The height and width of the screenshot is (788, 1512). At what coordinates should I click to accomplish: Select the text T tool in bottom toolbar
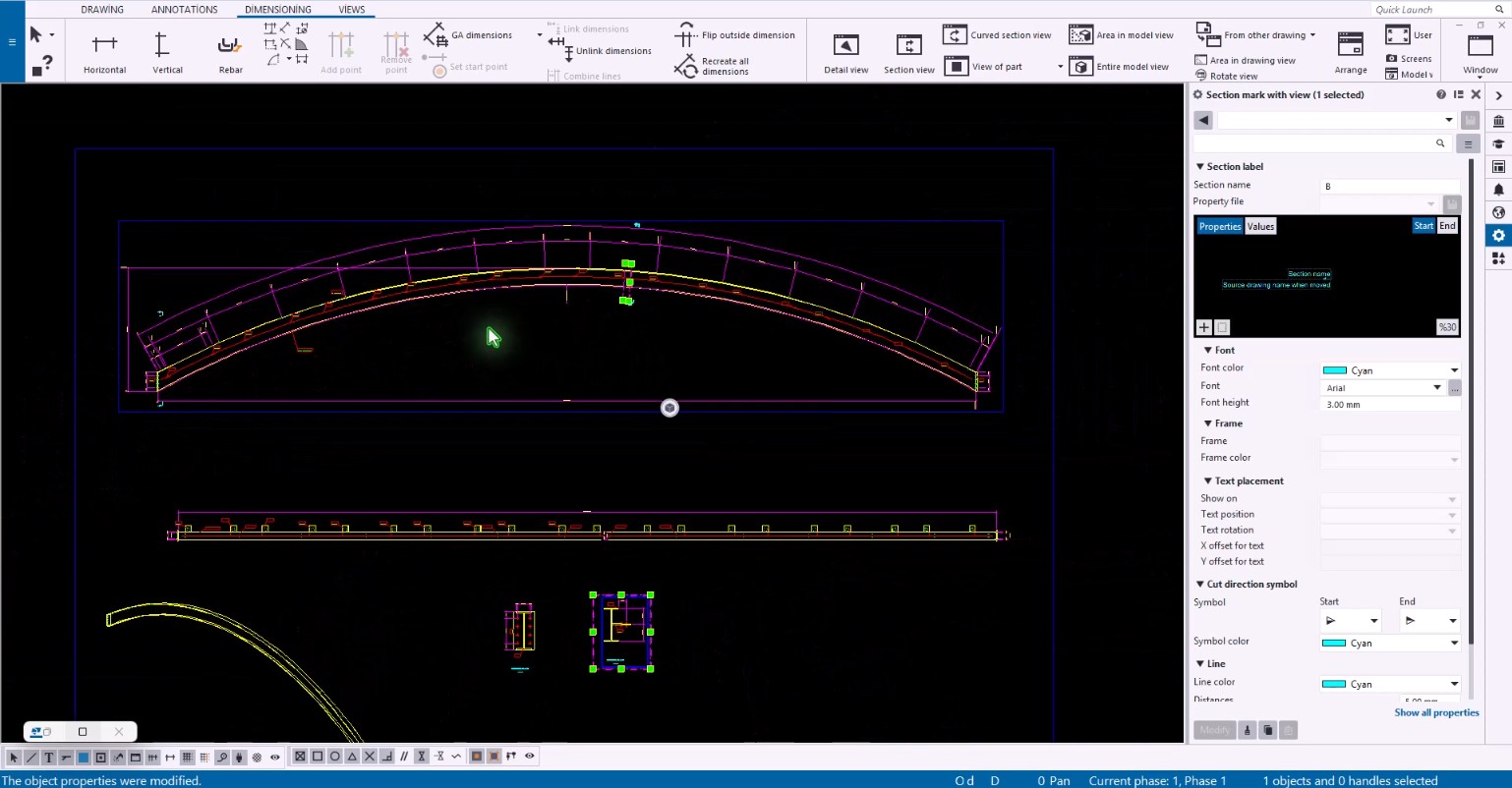47,758
